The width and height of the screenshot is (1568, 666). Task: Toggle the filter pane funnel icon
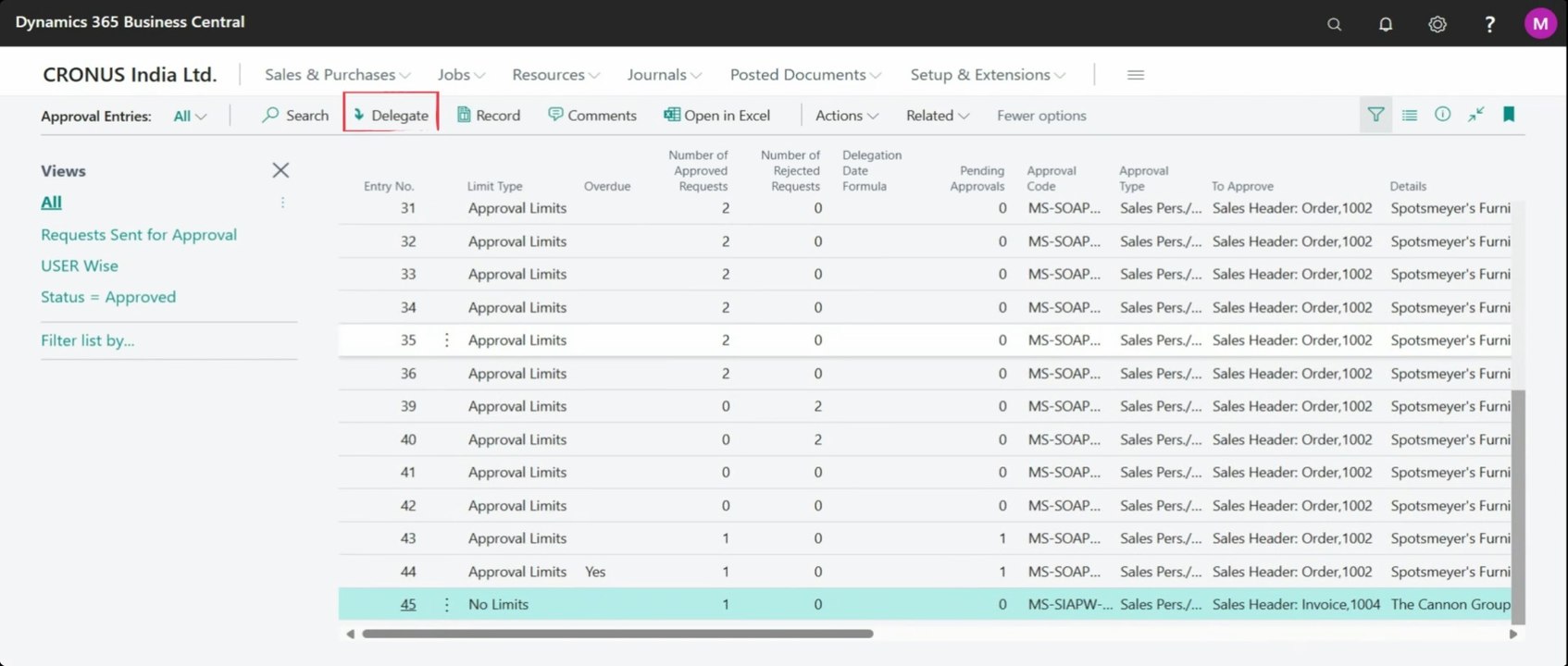pos(1375,115)
